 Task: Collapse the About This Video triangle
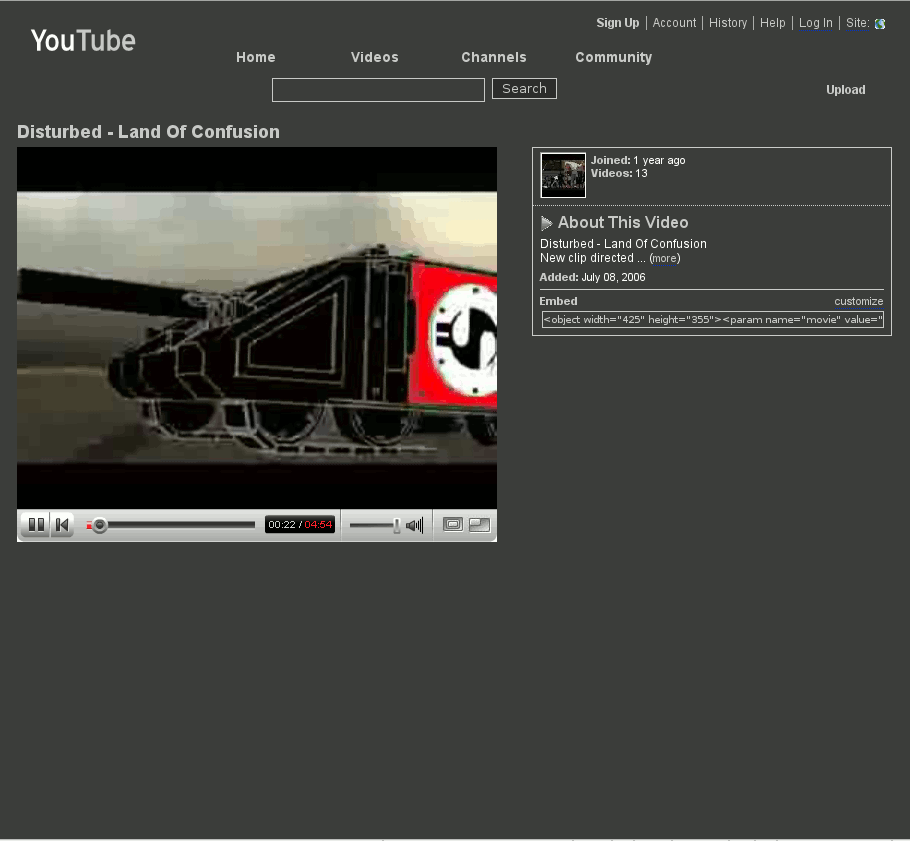pos(546,223)
